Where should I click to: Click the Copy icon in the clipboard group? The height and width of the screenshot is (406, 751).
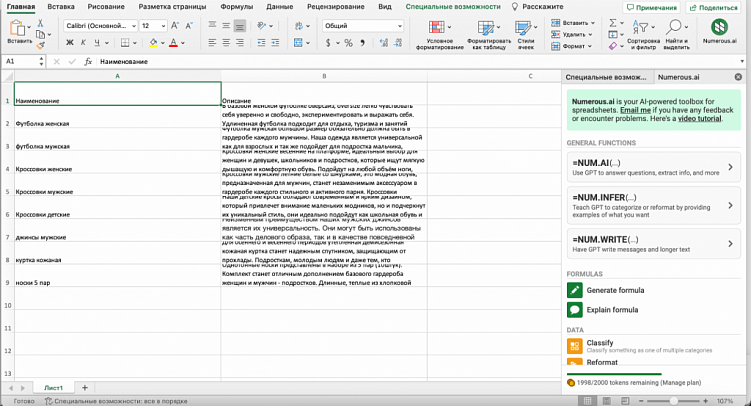point(40,34)
